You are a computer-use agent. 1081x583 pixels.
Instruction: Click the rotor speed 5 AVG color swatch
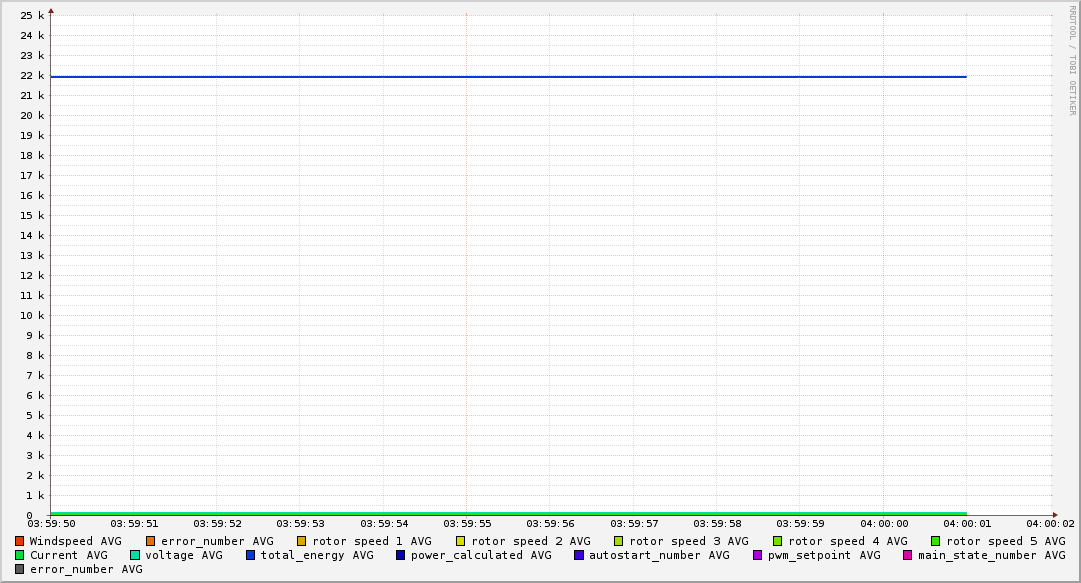[x=936, y=541]
